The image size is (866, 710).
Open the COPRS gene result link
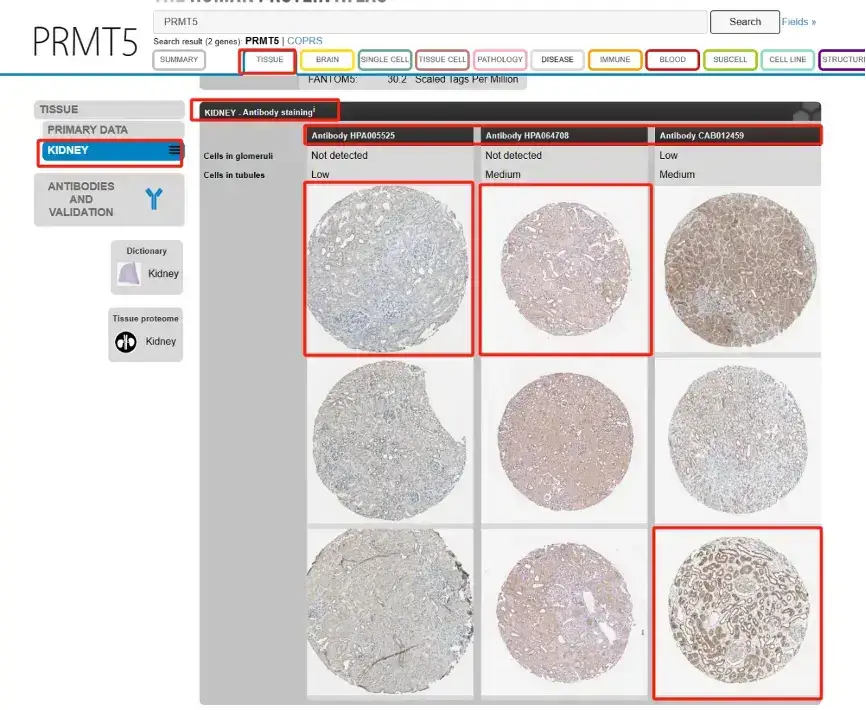point(305,41)
